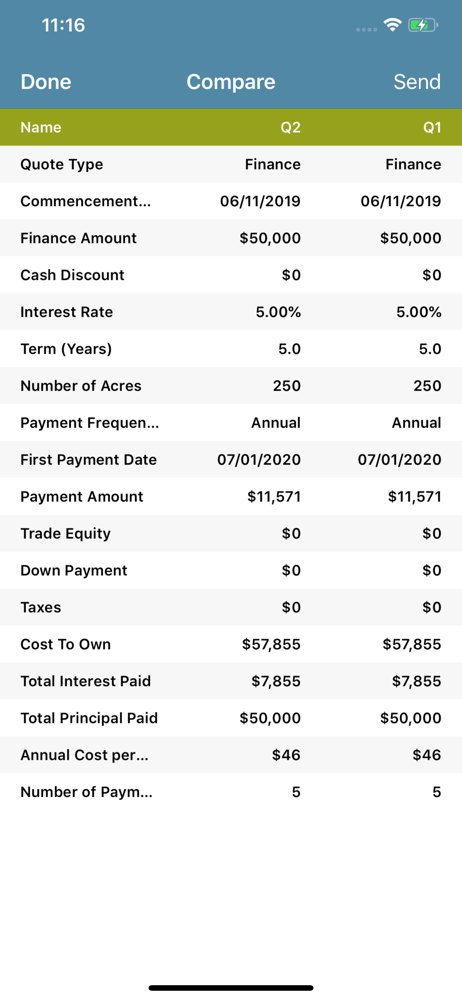Select Q2 First Payment Date 07/01/2020
This screenshot has width=462, height=1000.
[260, 460]
